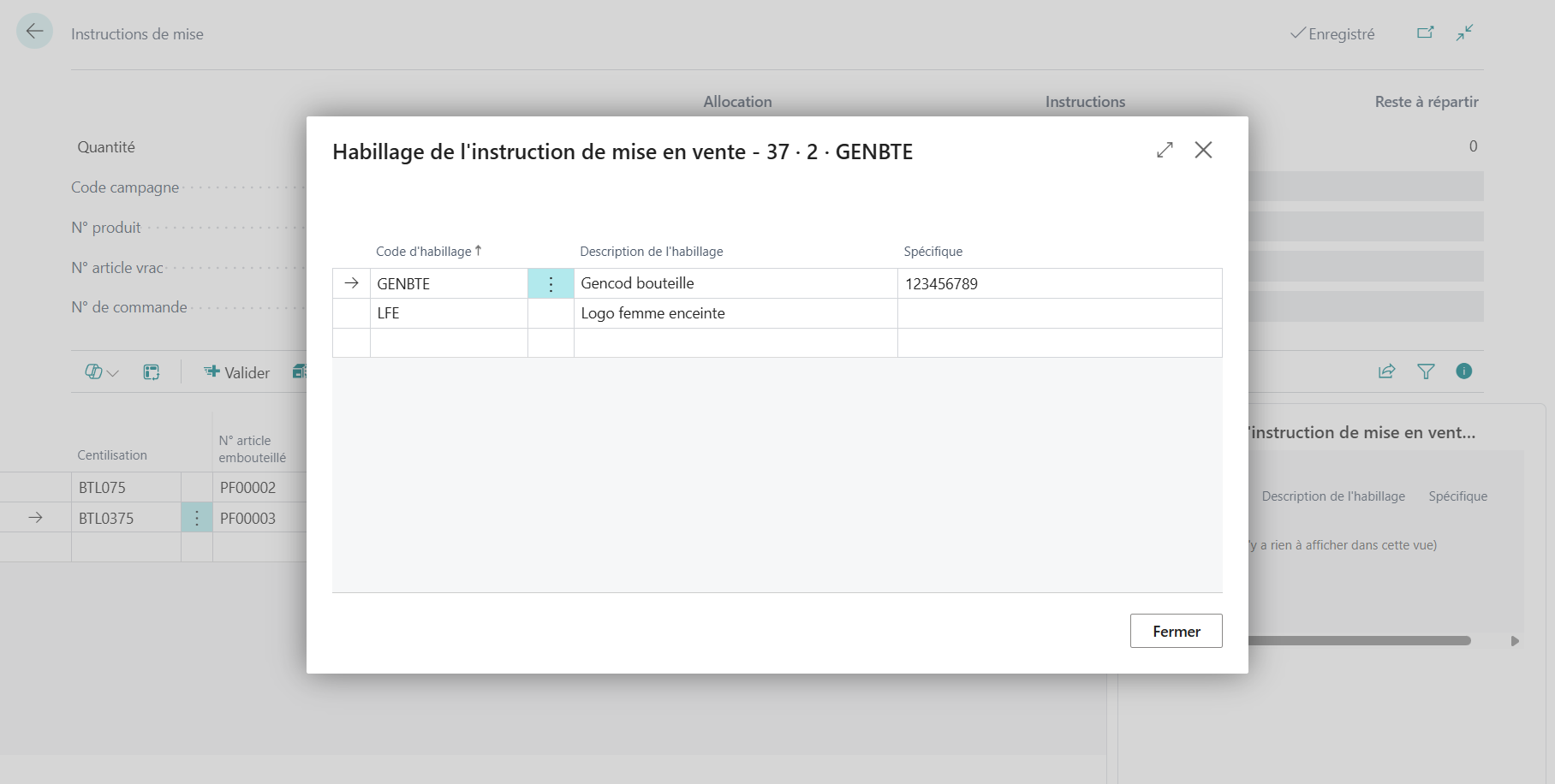Open factbox titled instruction de mise en vent...

[1362, 432]
